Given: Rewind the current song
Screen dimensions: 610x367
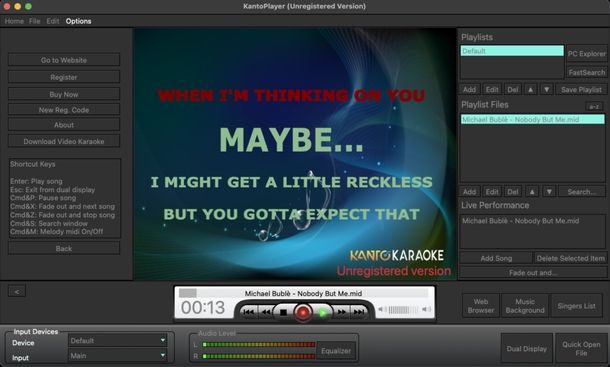Looking at the screenshot, I should (266, 312).
